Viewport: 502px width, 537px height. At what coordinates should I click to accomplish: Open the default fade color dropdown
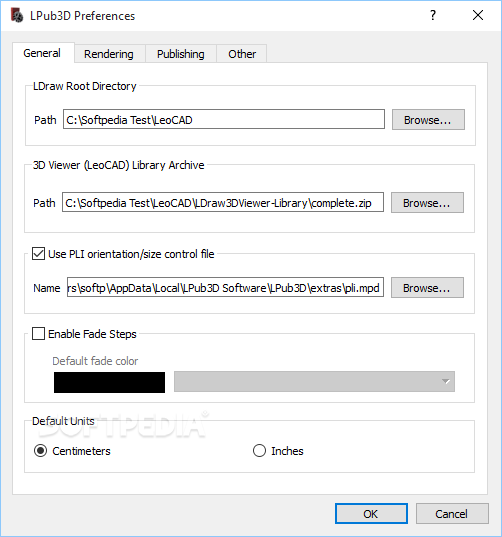(314, 382)
